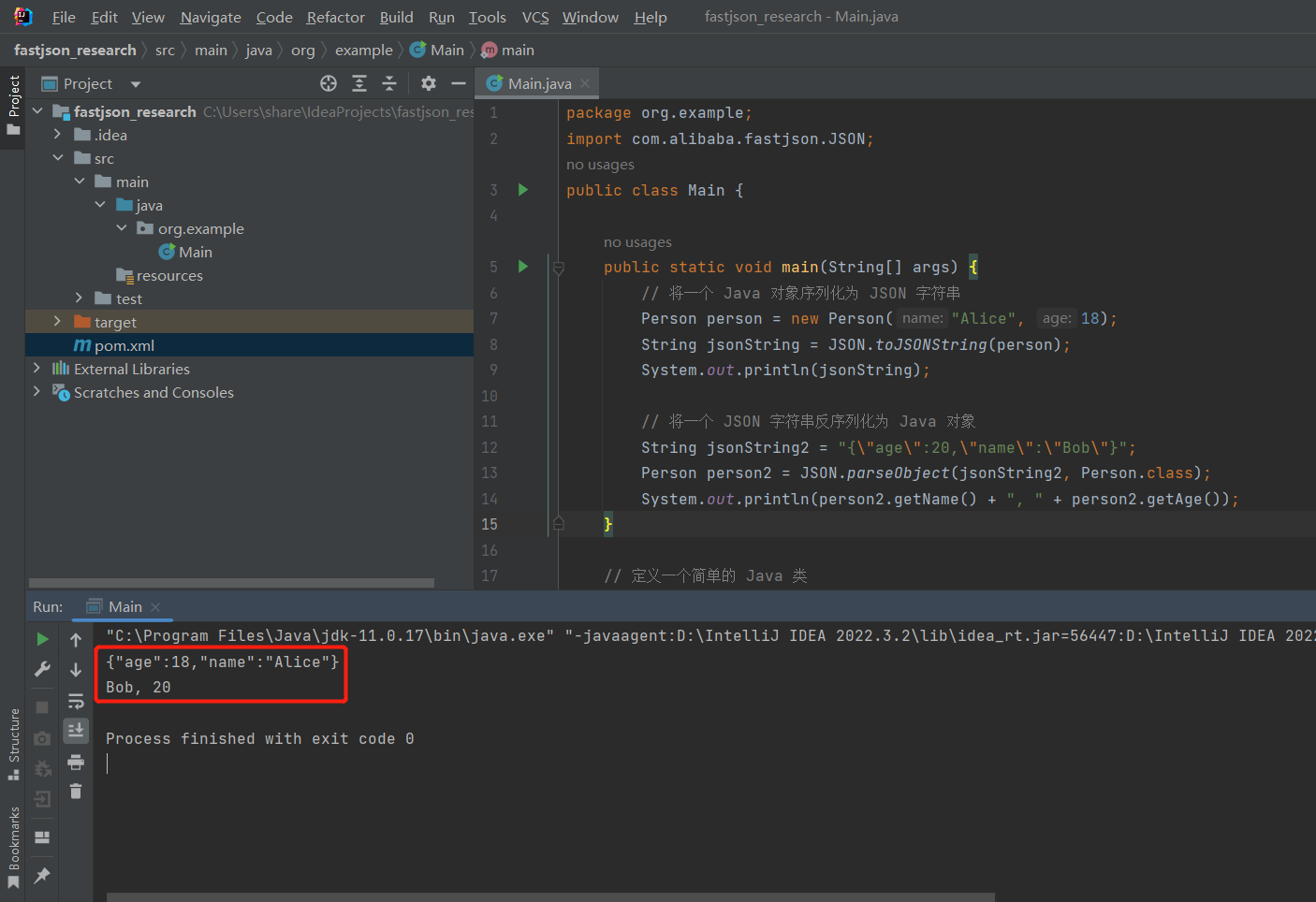The width and height of the screenshot is (1316, 902).
Task: Collapse the java source folder
Action: pyautogui.click(x=100, y=205)
